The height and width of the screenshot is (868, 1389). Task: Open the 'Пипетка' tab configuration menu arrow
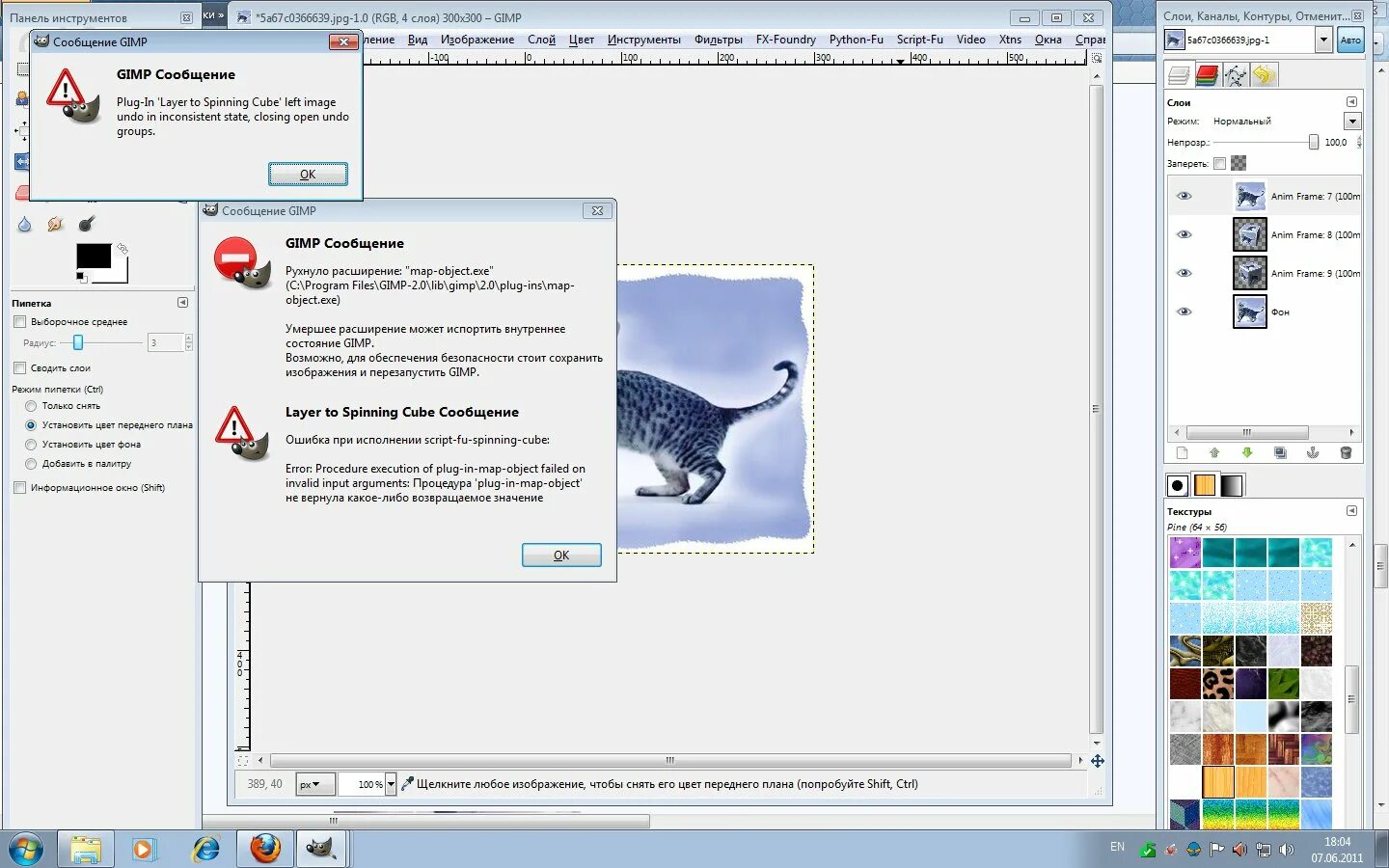(x=182, y=302)
